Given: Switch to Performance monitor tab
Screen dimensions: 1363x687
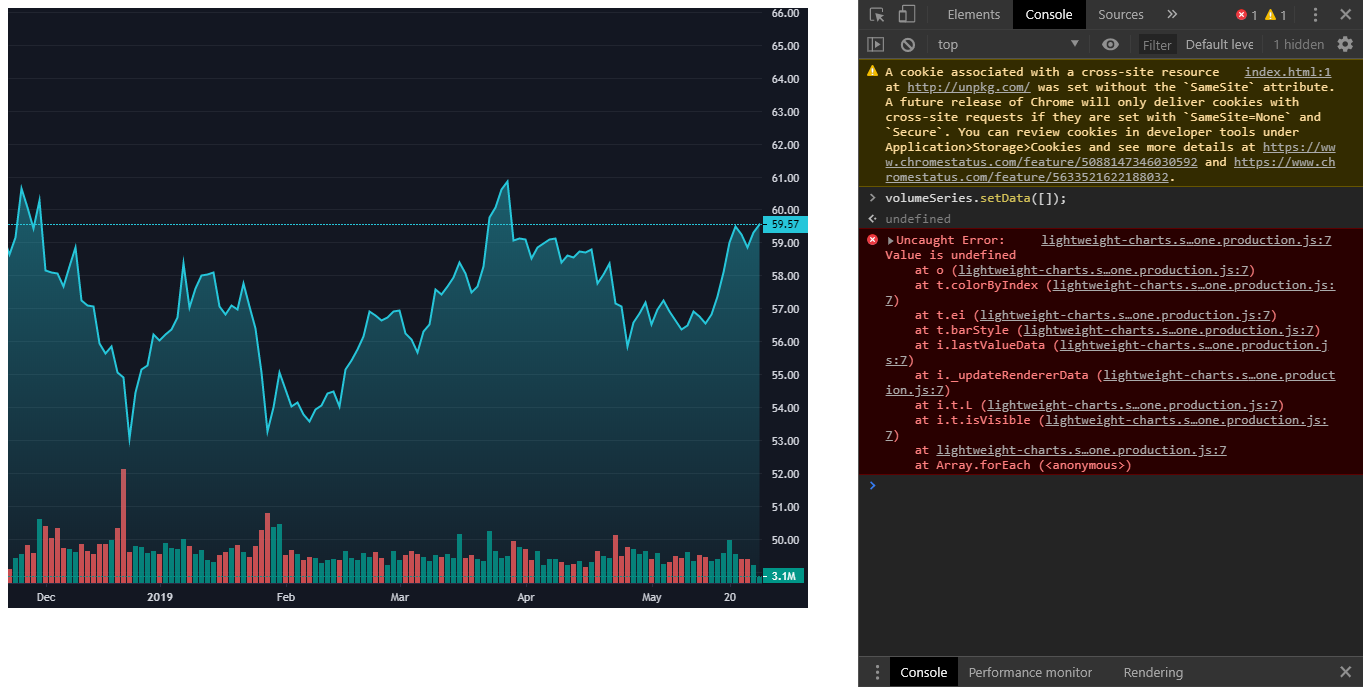Looking at the screenshot, I should (x=1030, y=672).
